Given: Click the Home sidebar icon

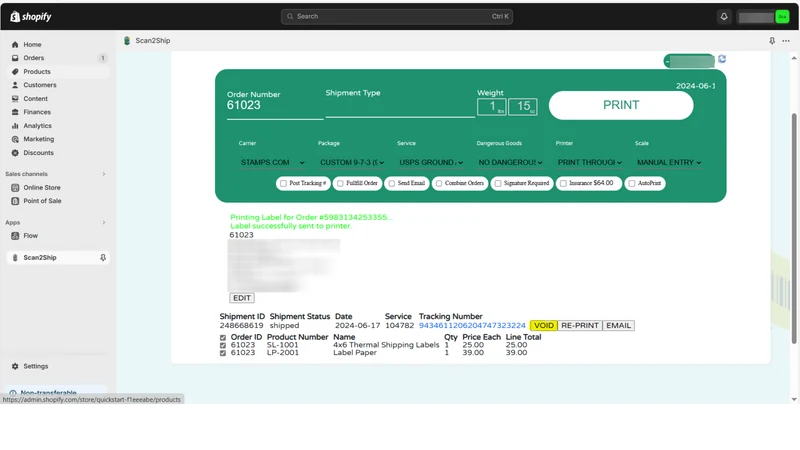Looking at the screenshot, I should point(15,45).
